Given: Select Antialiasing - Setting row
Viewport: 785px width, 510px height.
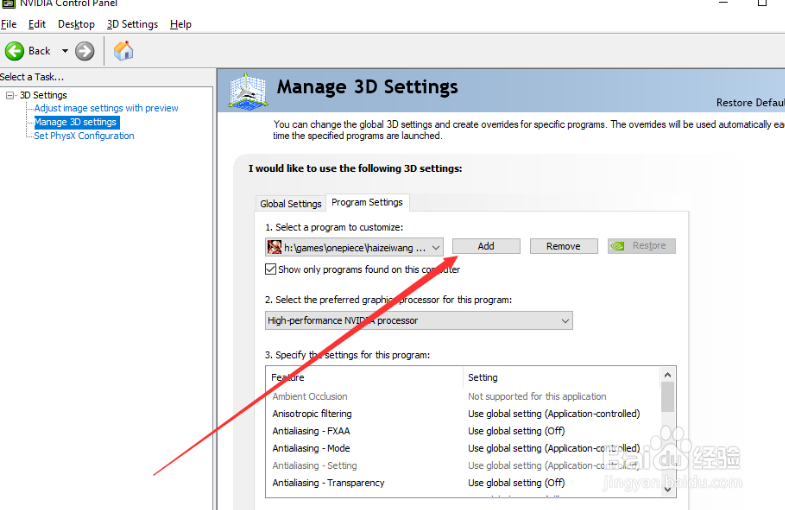Looking at the screenshot, I should click(x=463, y=465).
